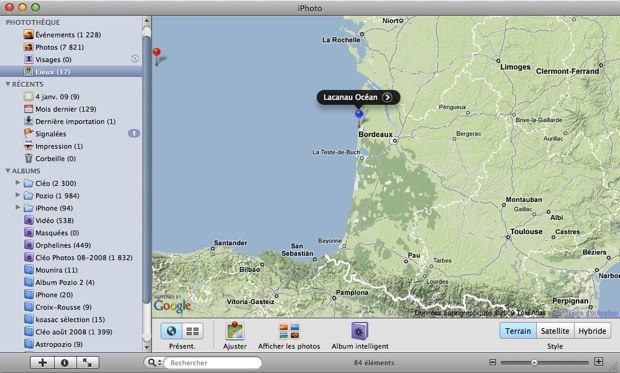Click the zoom out minus icon
620x373 pixels.
pyautogui.click(x=492, y=362)
